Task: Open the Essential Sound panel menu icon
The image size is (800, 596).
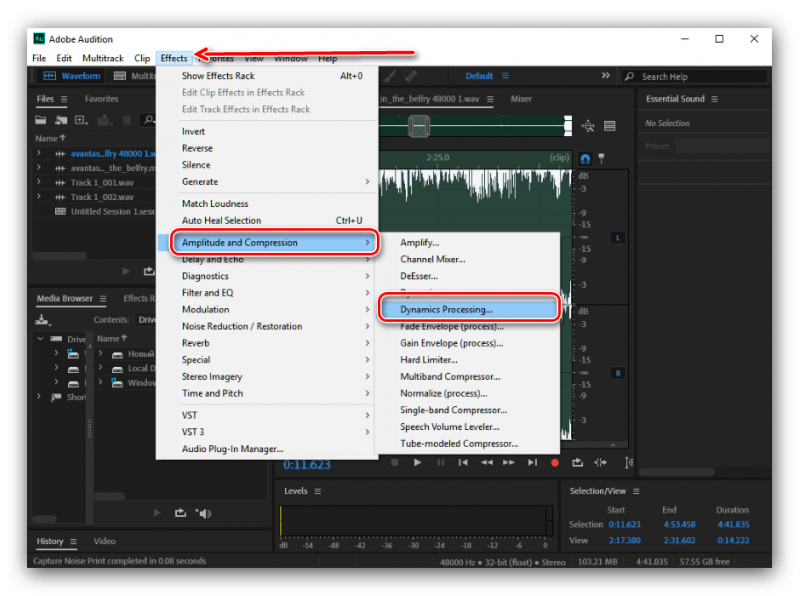Action: click(715, 99)
